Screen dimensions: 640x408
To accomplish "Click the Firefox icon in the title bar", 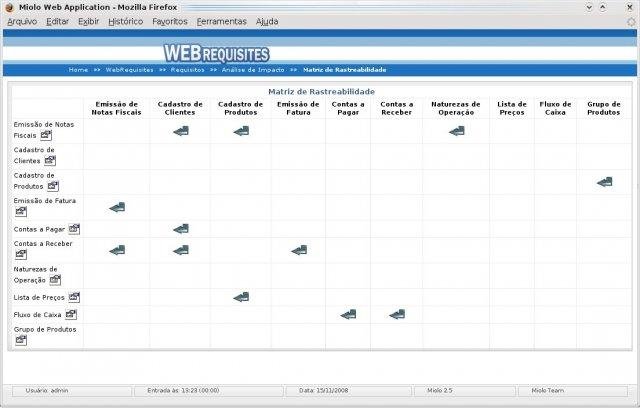I will tap(9, 7).
